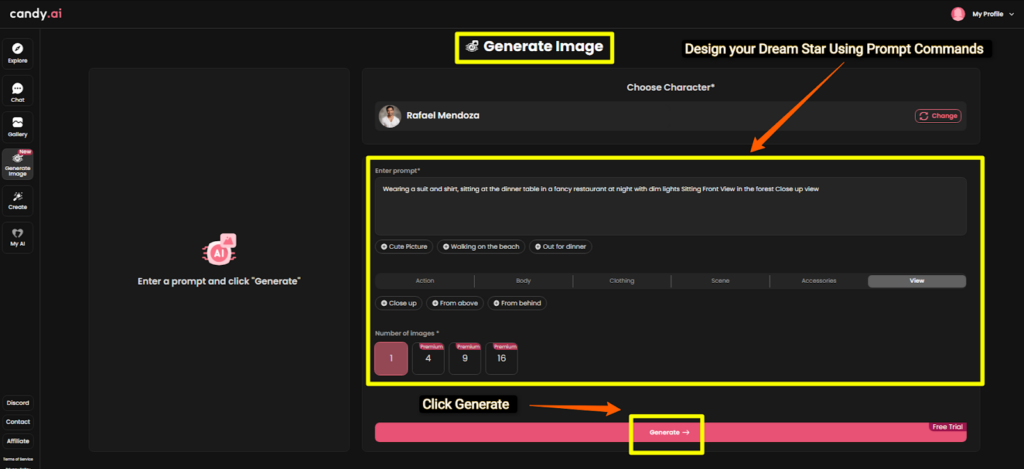Click the Choose Character label
Viewport: 1024px width, 469px height.
[x=671, y=88]
